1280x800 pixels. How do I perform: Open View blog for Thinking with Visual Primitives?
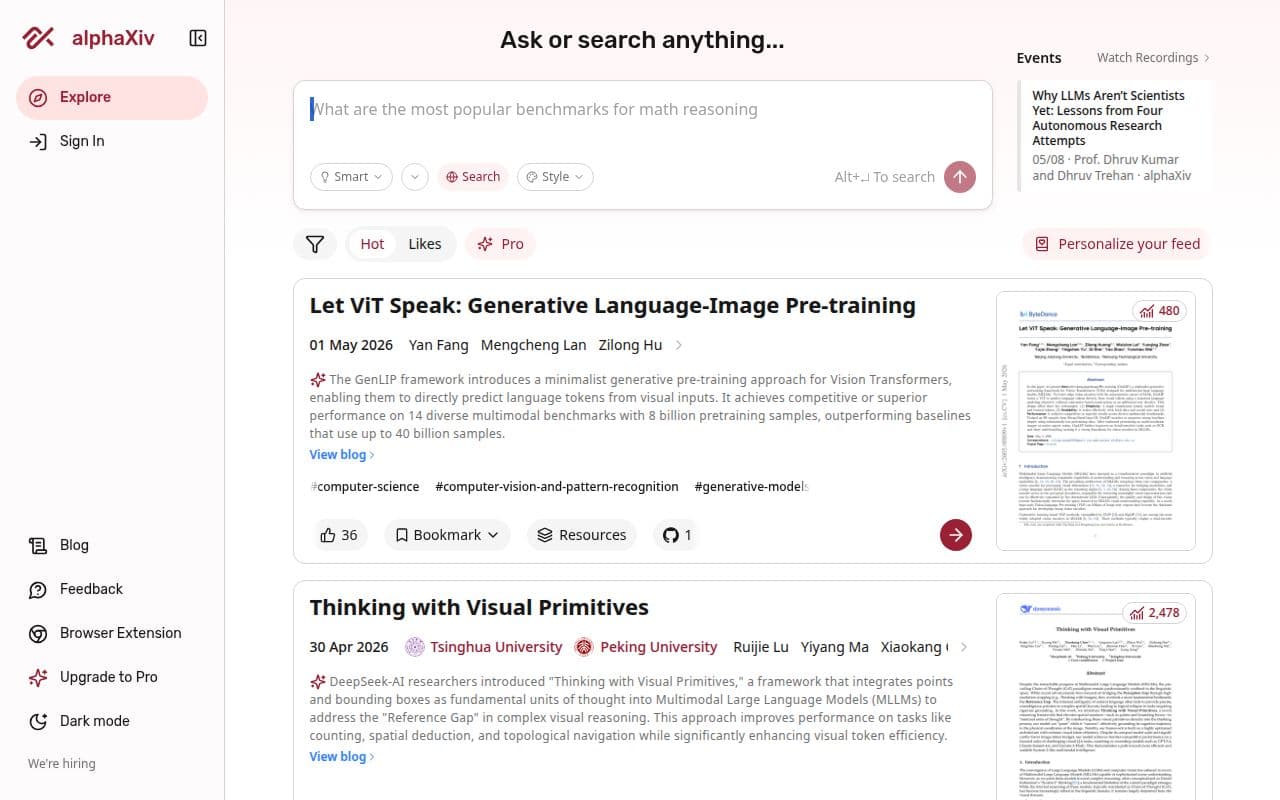pos(342,757)
